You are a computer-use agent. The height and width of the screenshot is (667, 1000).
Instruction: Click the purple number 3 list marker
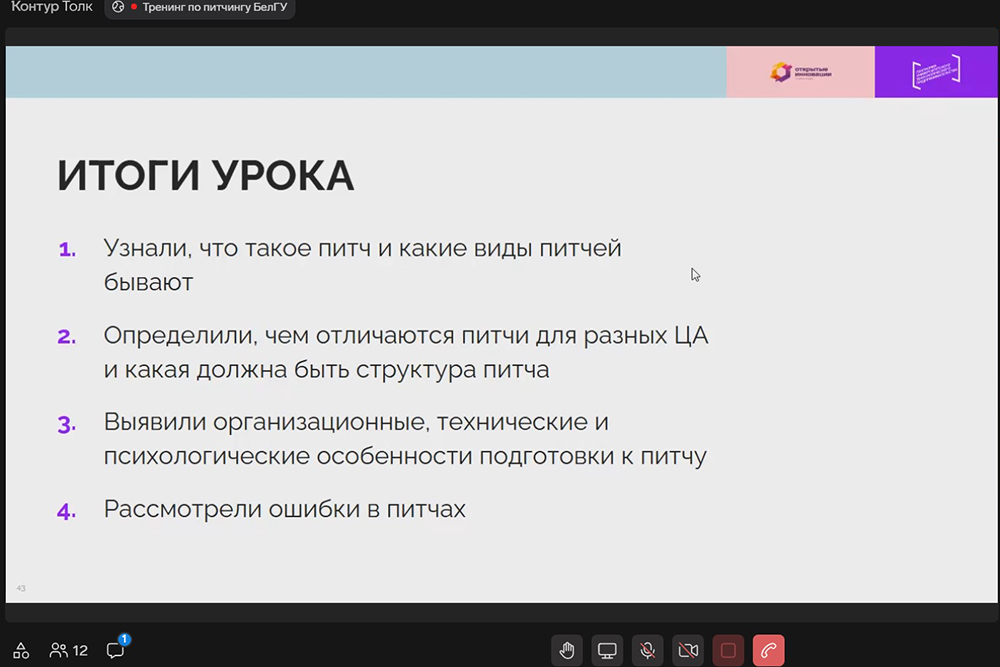click(66, 424)
